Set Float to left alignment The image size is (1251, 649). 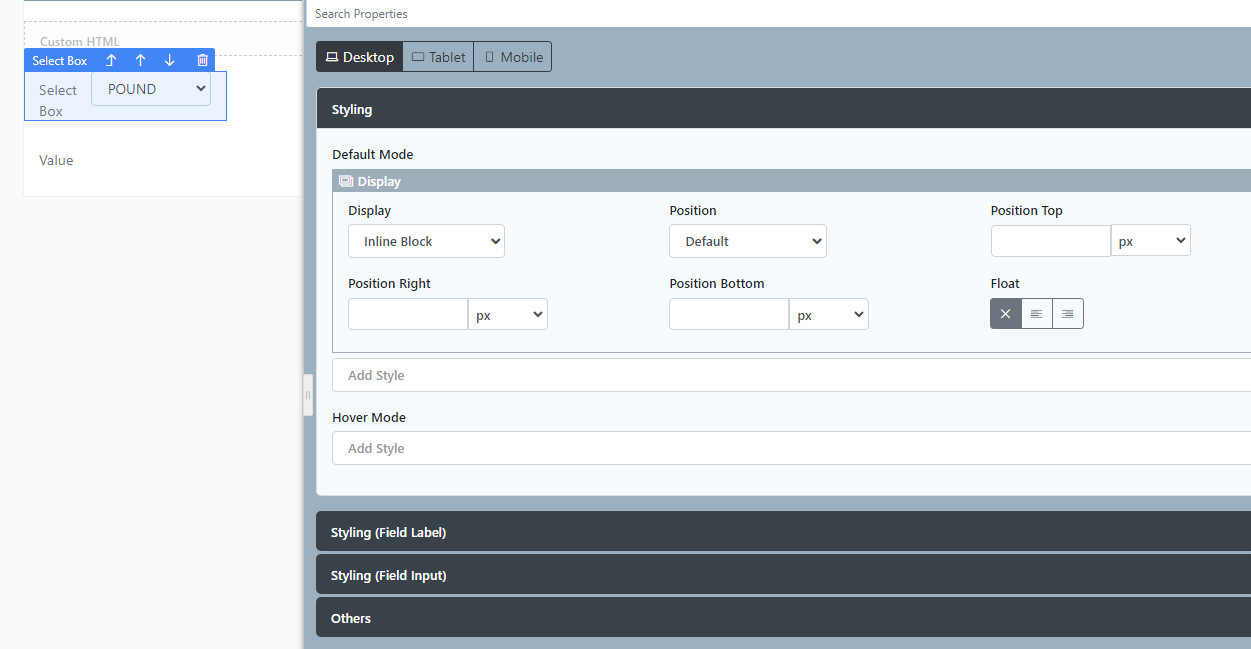[1037, 314]
